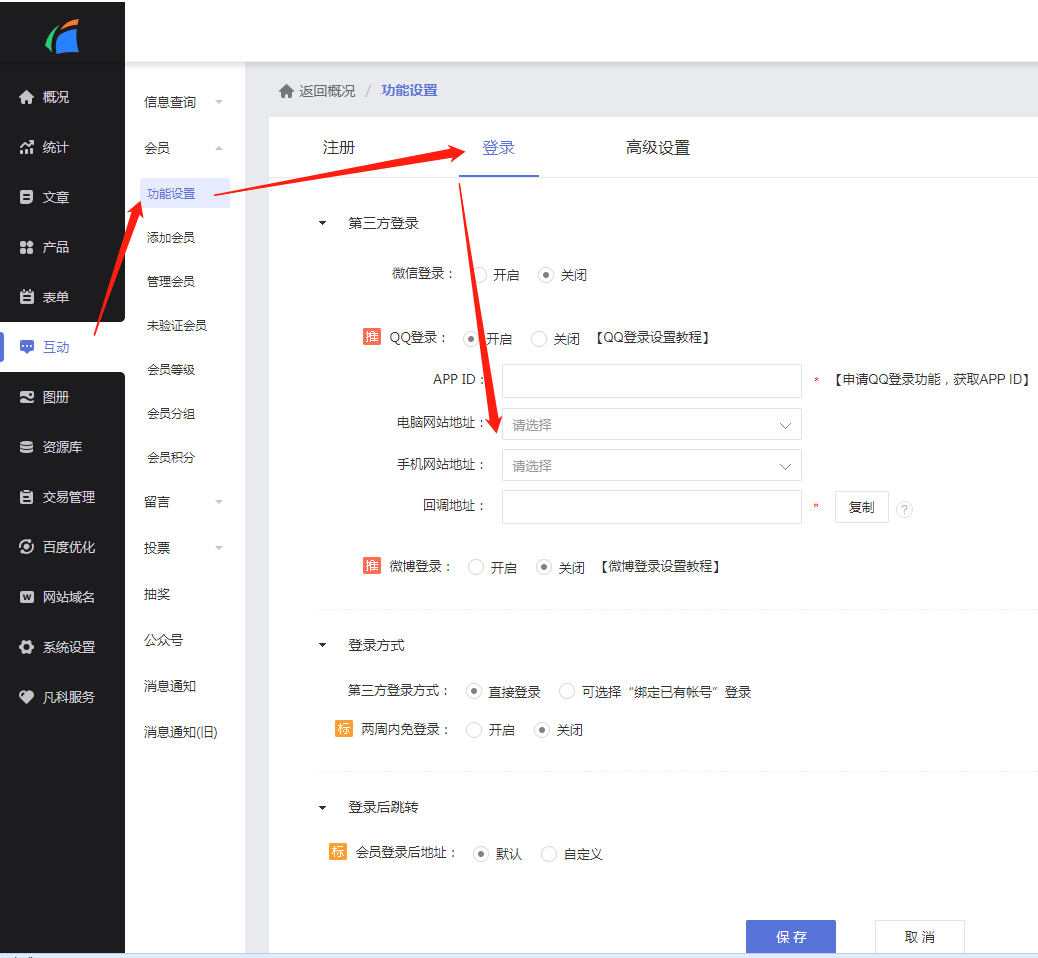
Task: Enable 两周内免登录 with 开启 radio
Action: point(473,730)
